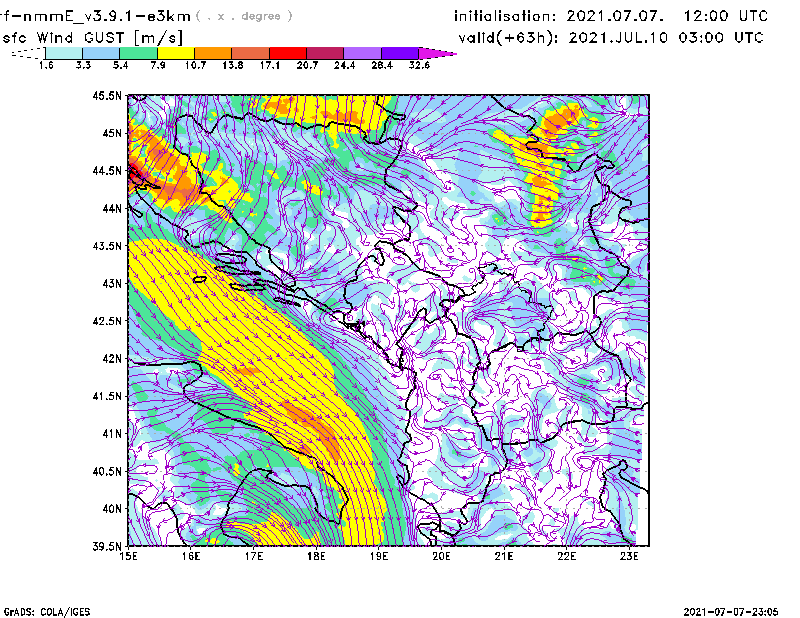Image resolution: width=800 pixels, height=618 pixels.
Task: Click the 39.5N latitude label
Action: point(107,546)
